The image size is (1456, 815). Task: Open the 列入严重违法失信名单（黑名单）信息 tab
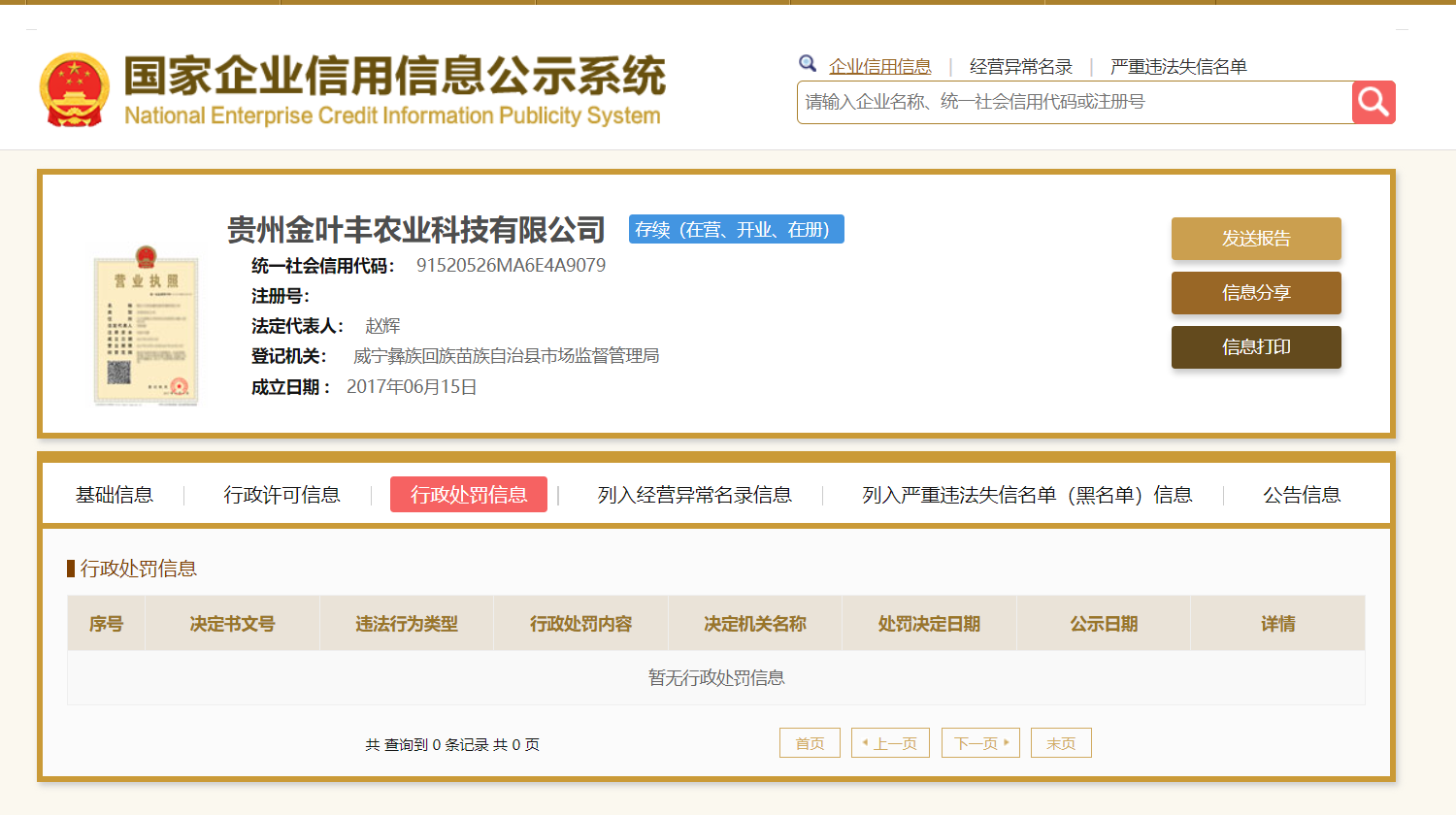pos(1027,495)
